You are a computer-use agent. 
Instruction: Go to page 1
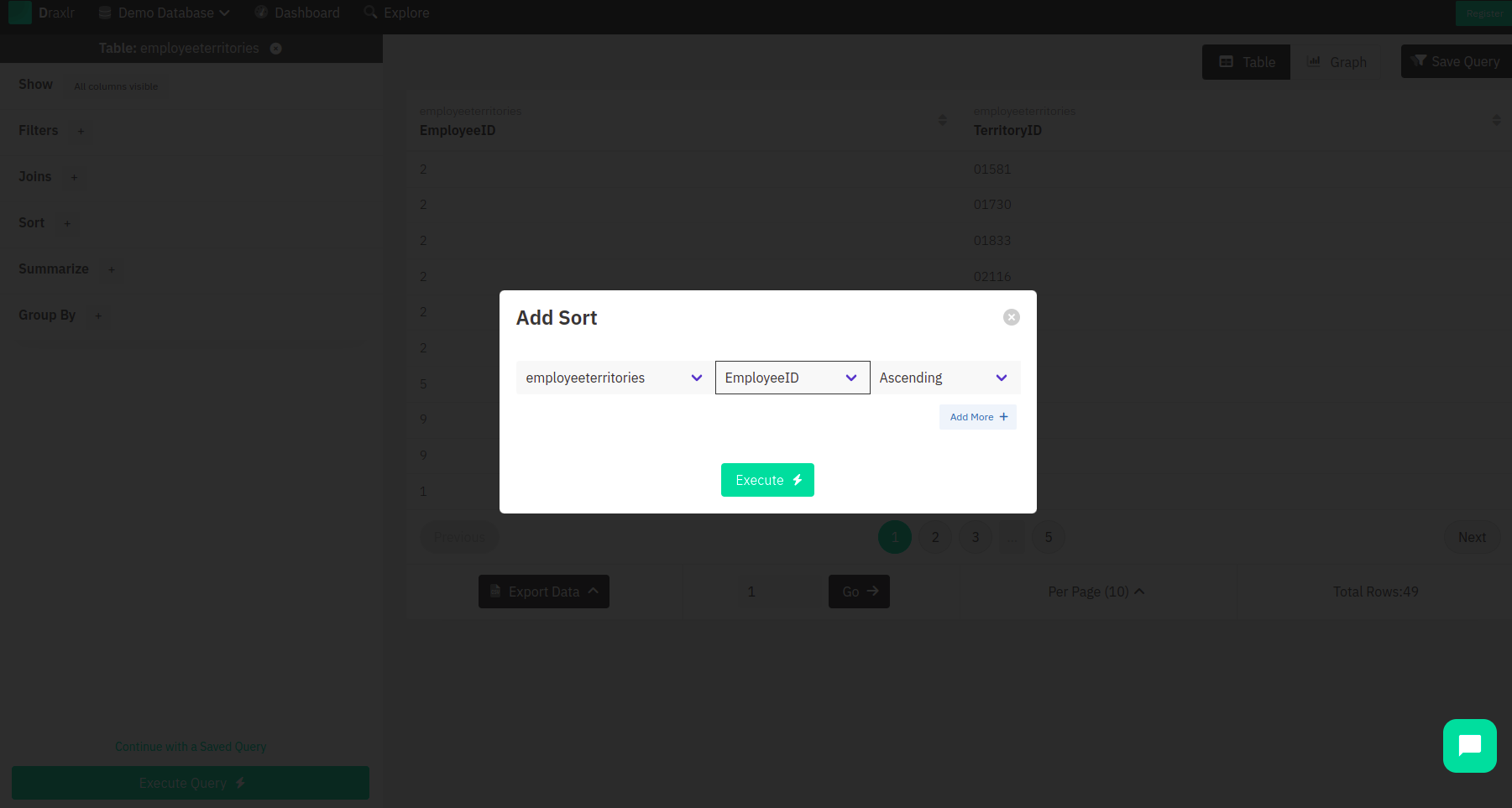coord(895,537)
